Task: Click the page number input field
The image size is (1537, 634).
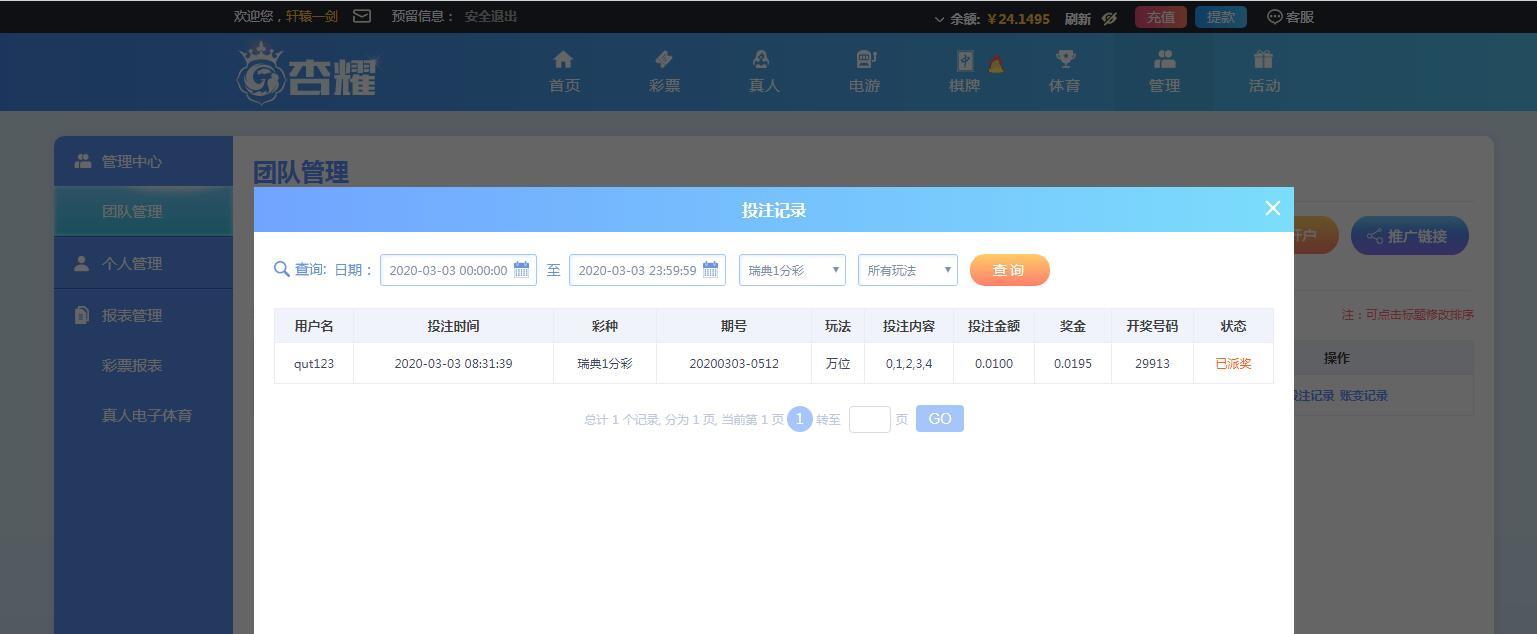Action: 870,419
